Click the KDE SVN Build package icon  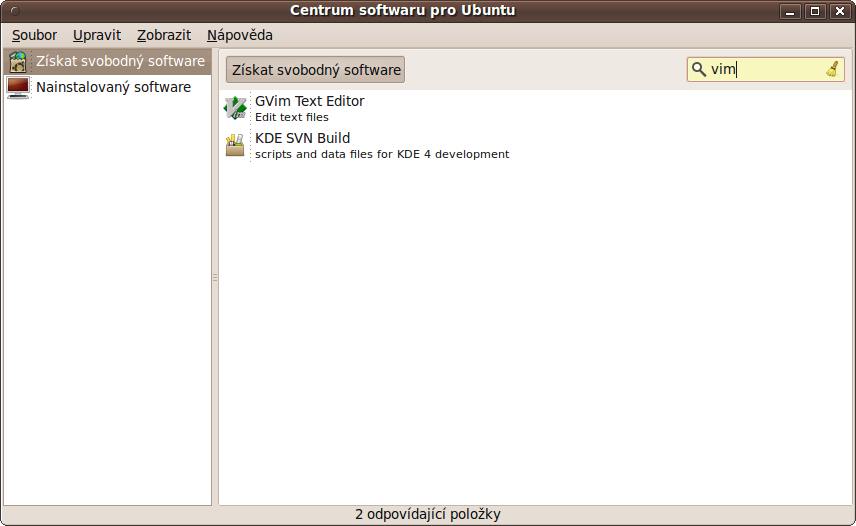[x=235, y=145]
